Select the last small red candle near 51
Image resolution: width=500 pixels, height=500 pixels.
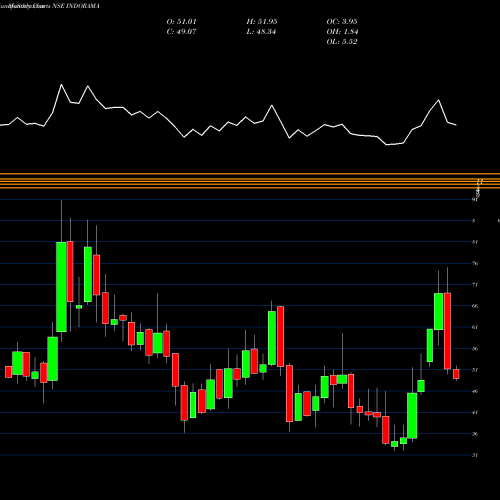(x=456, y=374)
